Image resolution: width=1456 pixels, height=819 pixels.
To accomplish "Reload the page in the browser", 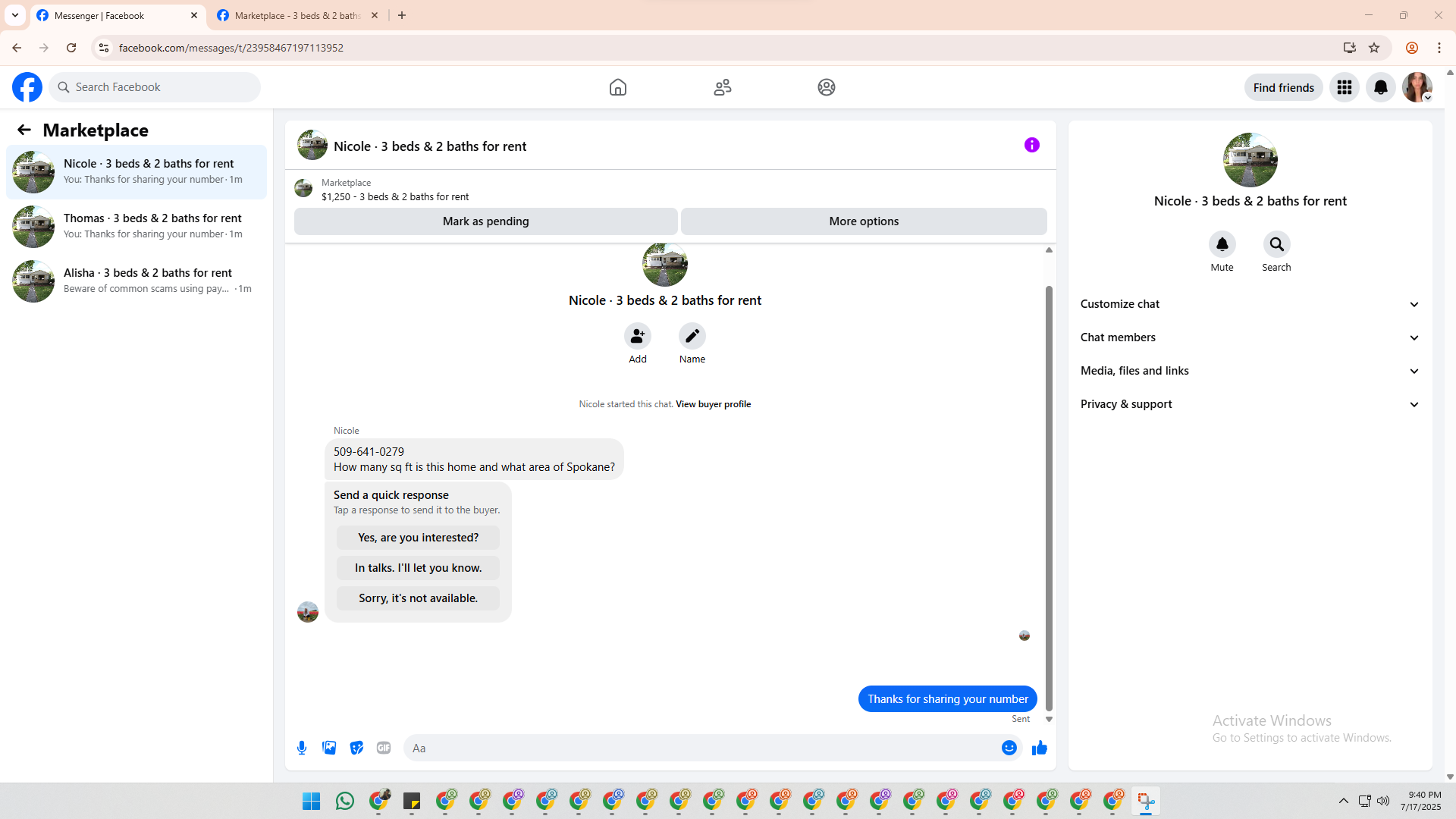I will coord(71,48).
